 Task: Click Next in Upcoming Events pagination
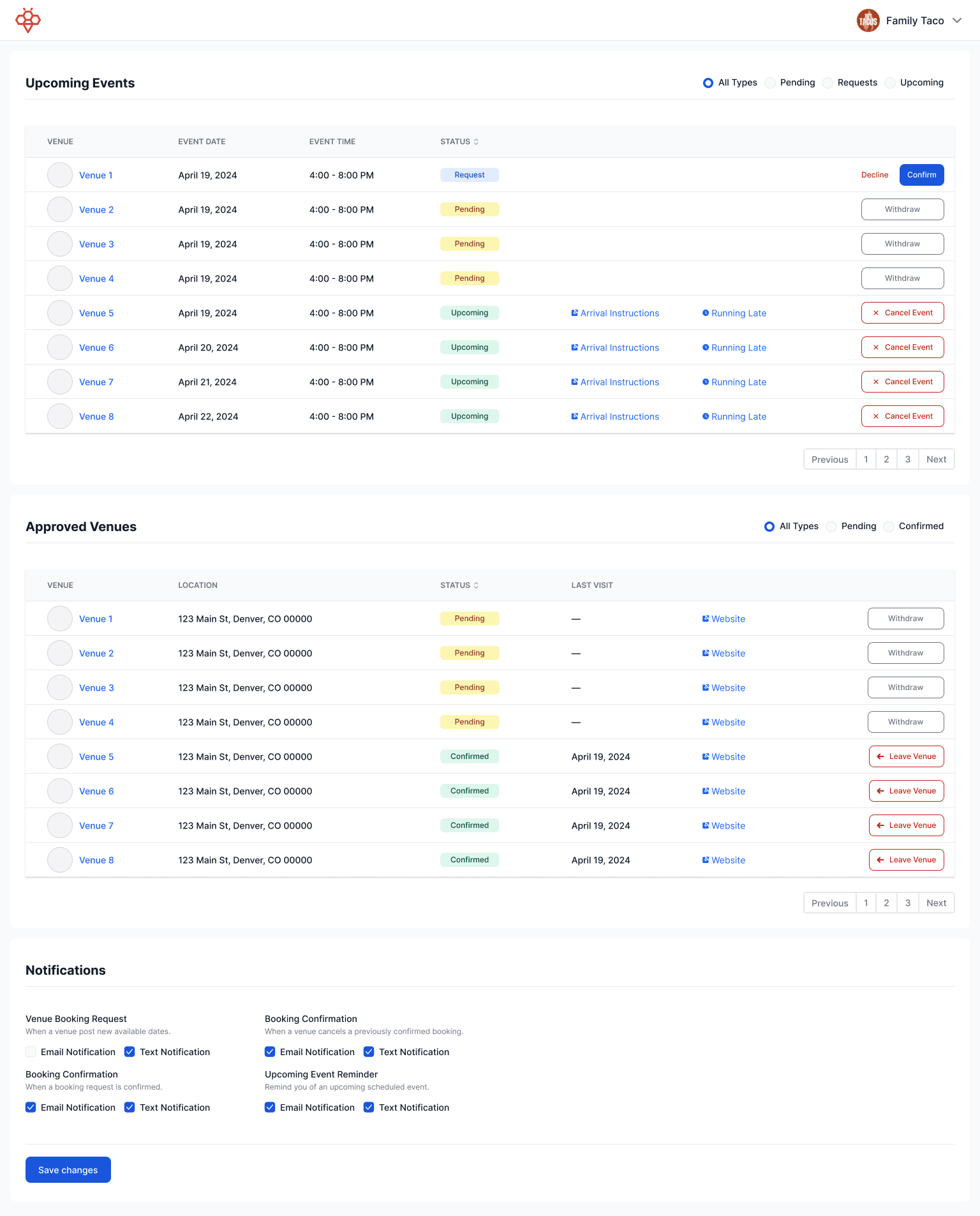pos(937,460)
